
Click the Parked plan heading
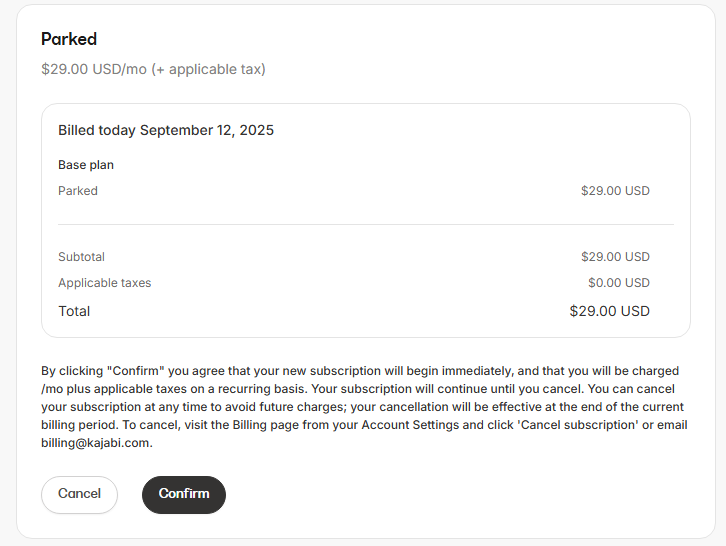[x=69, y=39]
